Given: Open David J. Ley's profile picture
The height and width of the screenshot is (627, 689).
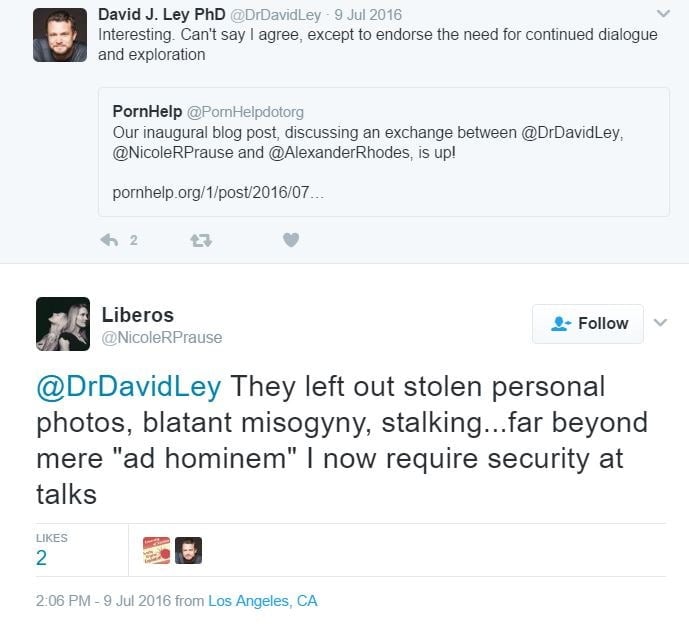Looking at the screenshot, I should pyautogui.click(x=60, y=35).
